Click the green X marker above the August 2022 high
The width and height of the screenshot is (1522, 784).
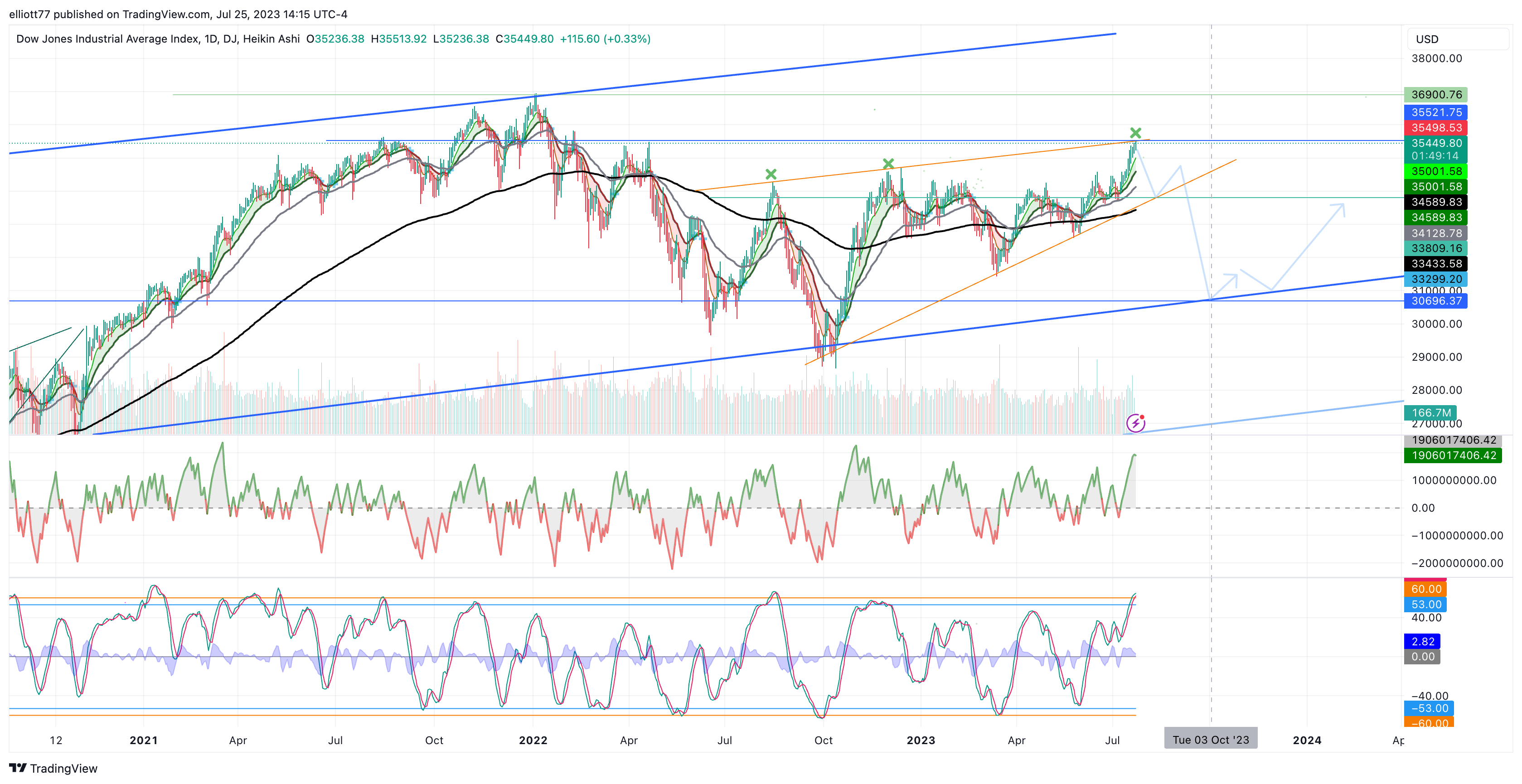coord(771,174)
